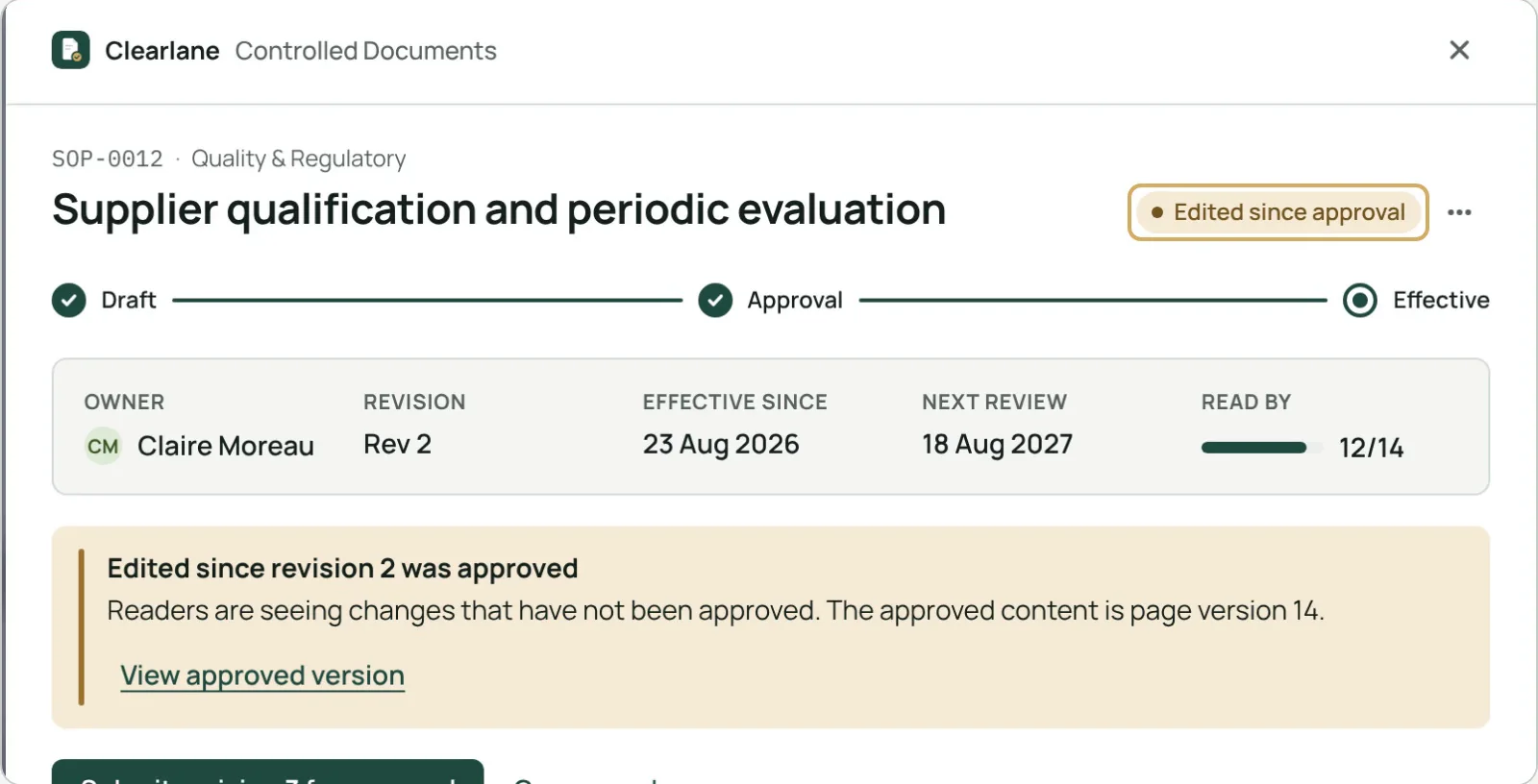This screenshot has height=784, width=1538.
Task: Click the READ BY column label
Action: point(1247,402)
